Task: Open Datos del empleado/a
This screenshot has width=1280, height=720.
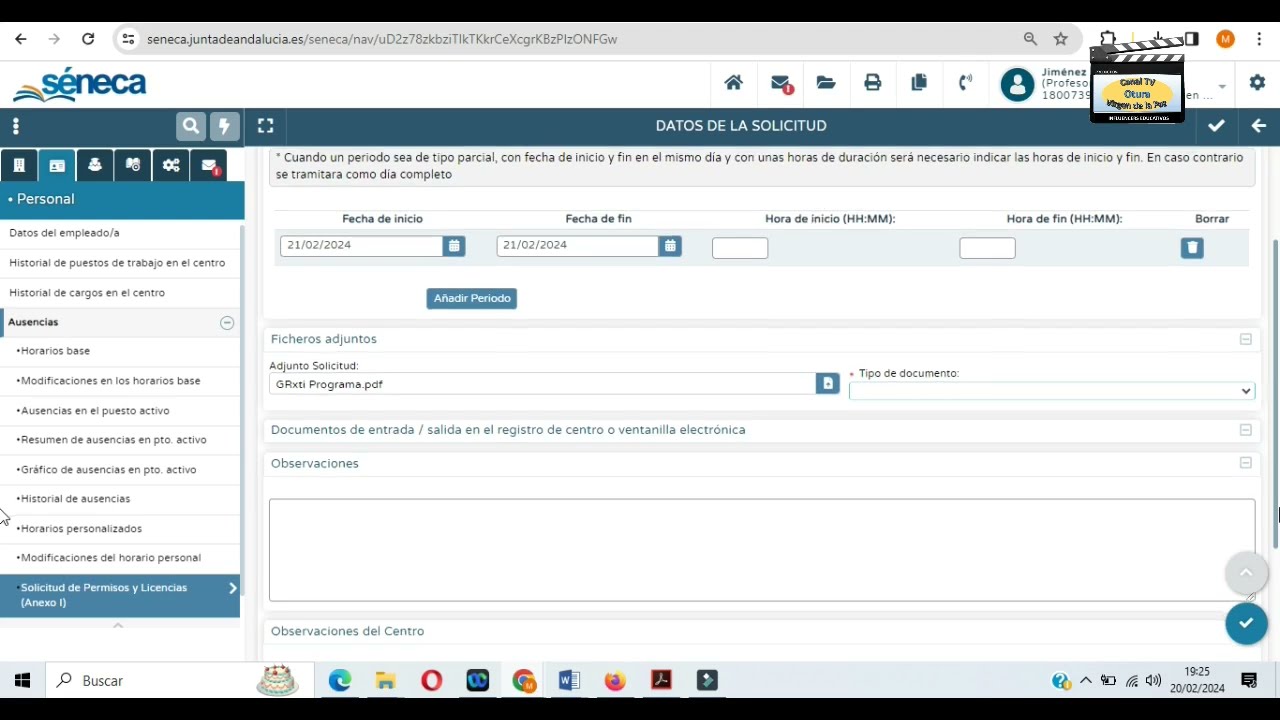Action: [x=64, y=233]
